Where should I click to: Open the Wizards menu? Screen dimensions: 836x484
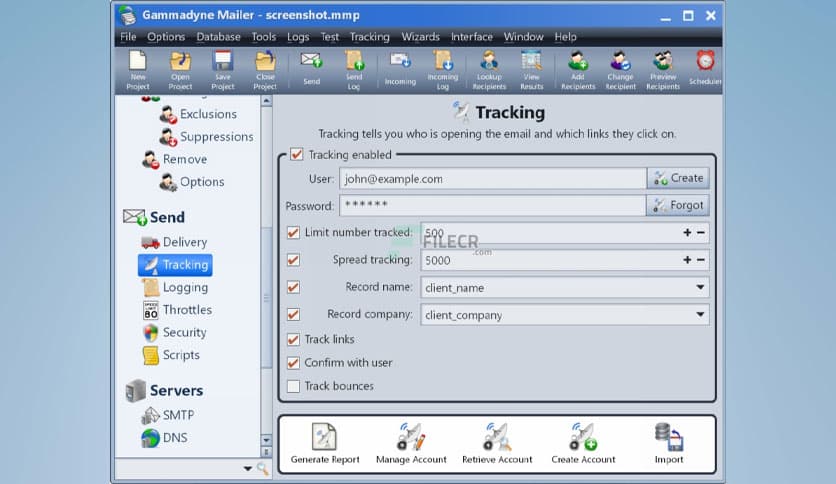pos(420,37)
